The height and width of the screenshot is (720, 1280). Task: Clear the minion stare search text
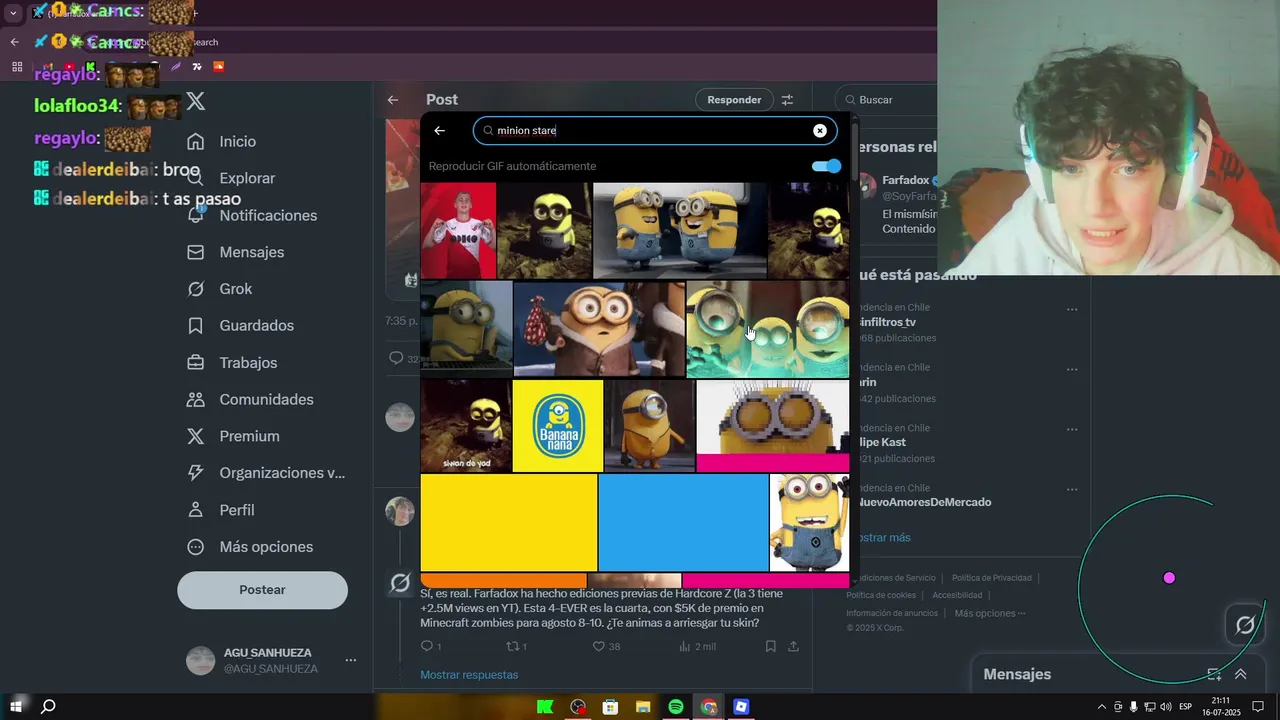pos(820,131)
